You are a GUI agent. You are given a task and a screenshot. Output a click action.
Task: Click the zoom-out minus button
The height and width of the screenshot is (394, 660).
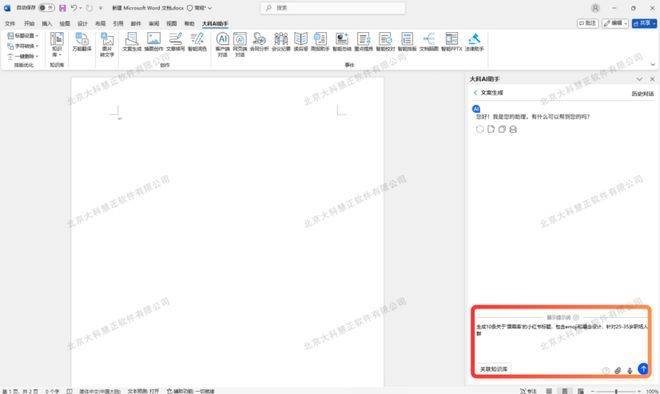(593, 391)
